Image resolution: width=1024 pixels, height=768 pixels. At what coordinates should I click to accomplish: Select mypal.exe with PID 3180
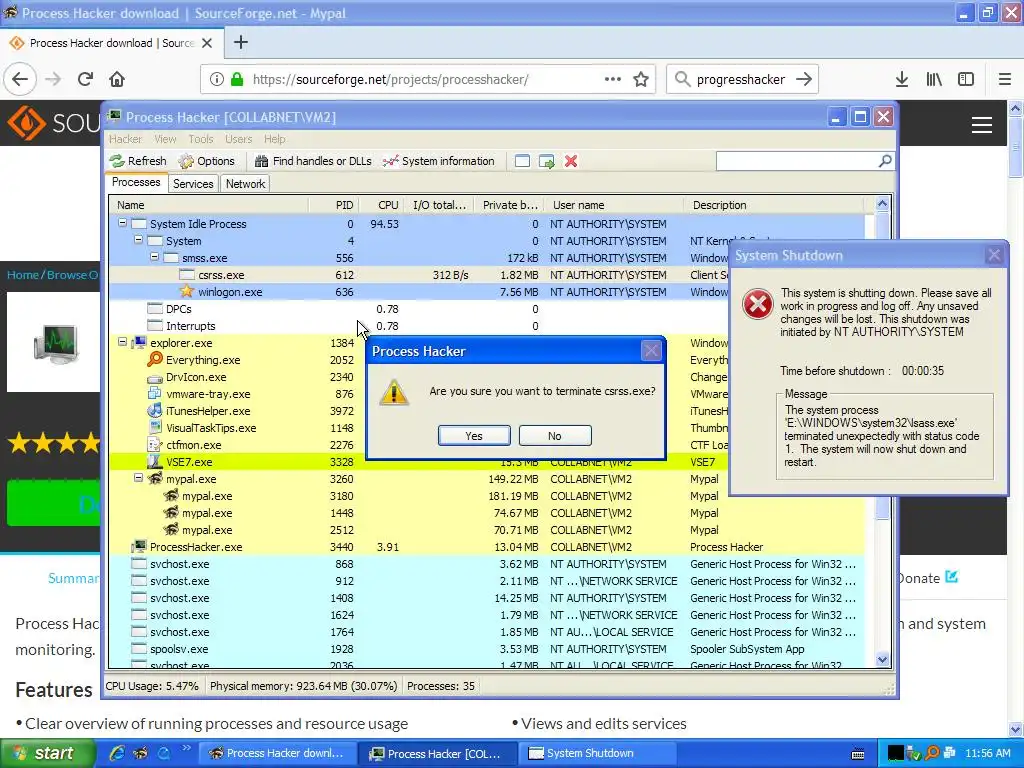487,496
